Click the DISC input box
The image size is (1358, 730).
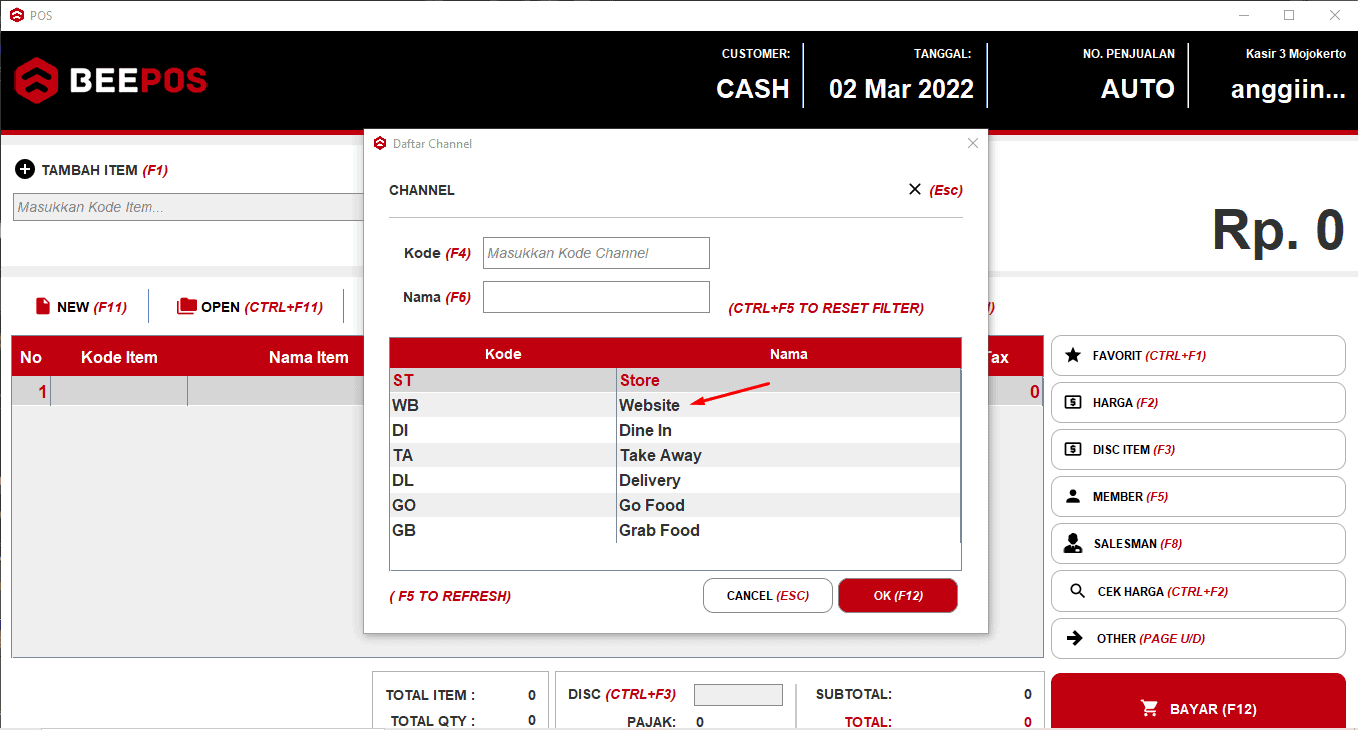[738, 695]
